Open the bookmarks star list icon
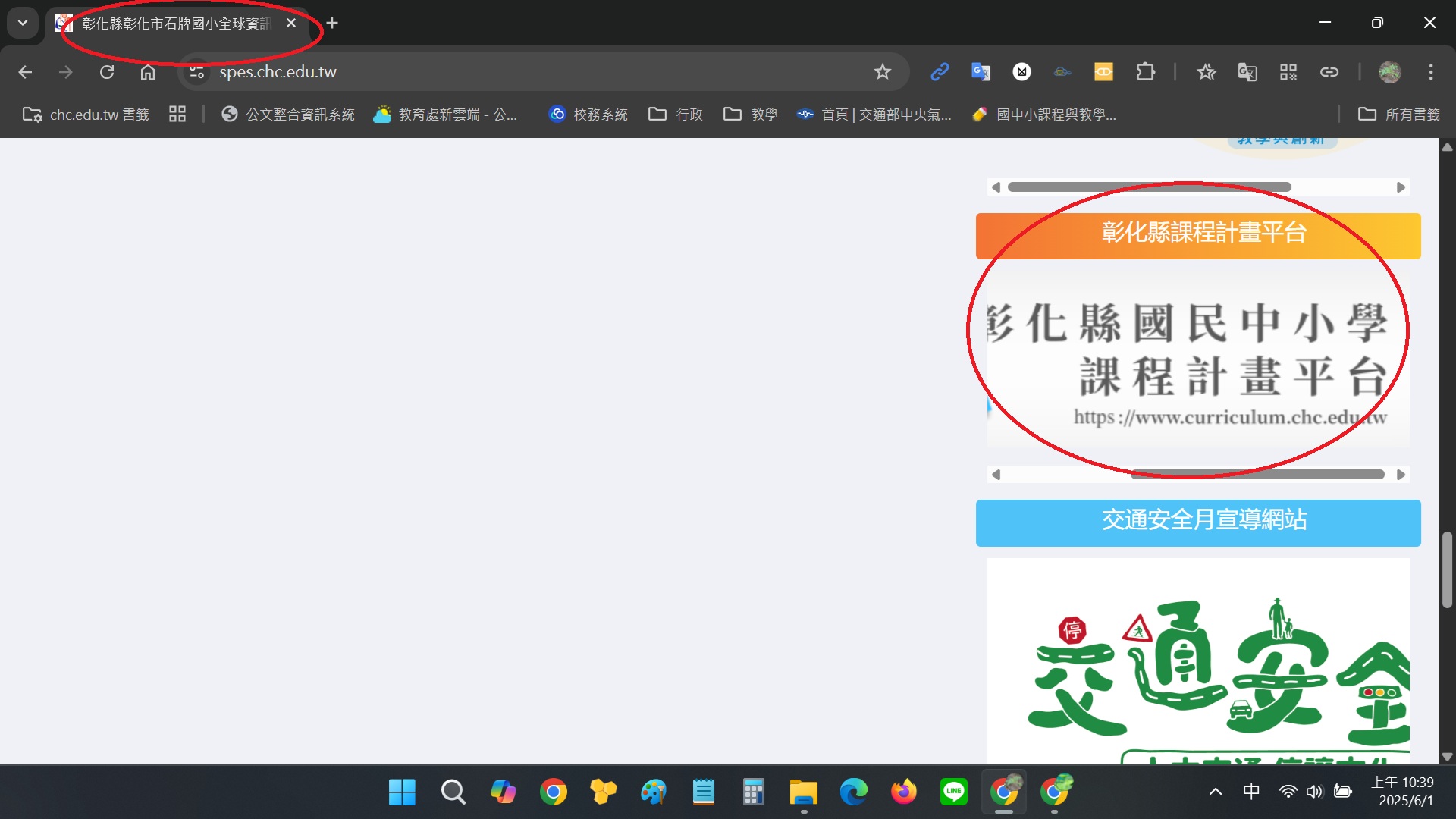 click(x=1206, y=72)
